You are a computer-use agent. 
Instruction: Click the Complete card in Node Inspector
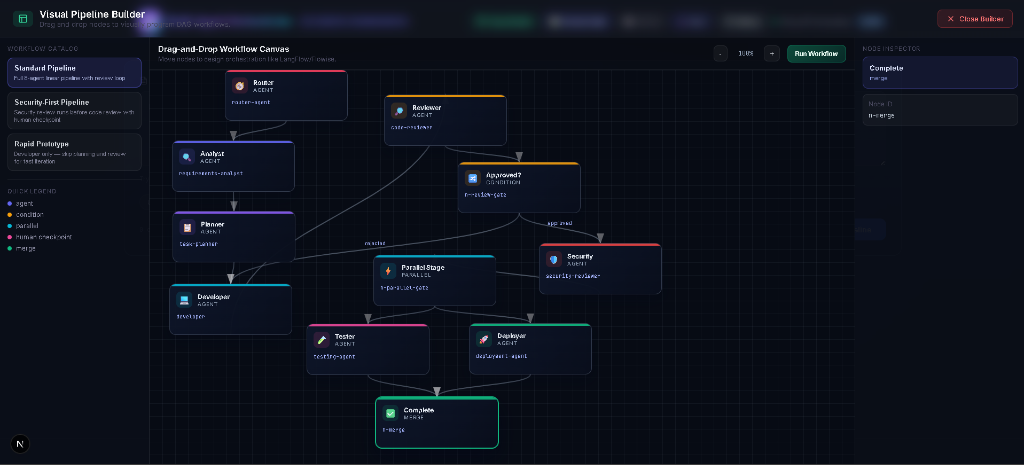click(x=940, y=72)
